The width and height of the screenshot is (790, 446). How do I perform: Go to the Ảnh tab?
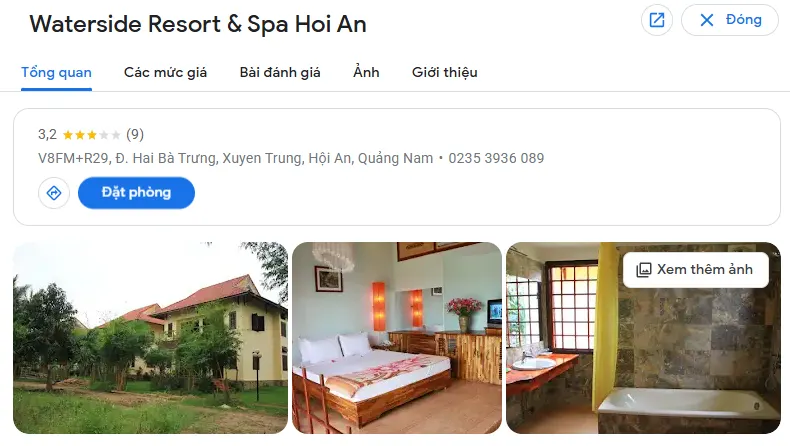pyautogui.click(x=366, y=73)
